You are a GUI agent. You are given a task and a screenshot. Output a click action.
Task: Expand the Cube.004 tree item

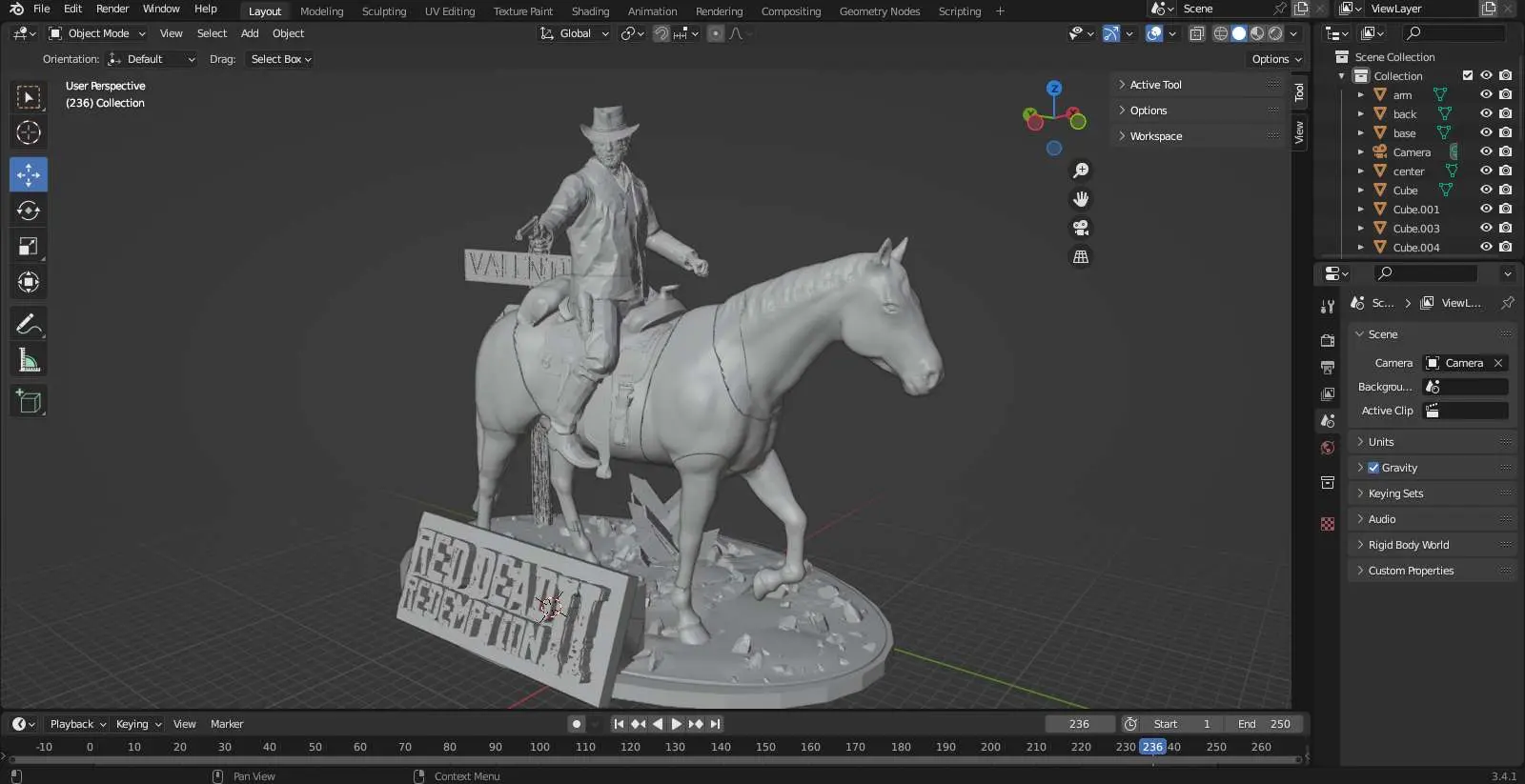click(1361, 248)
